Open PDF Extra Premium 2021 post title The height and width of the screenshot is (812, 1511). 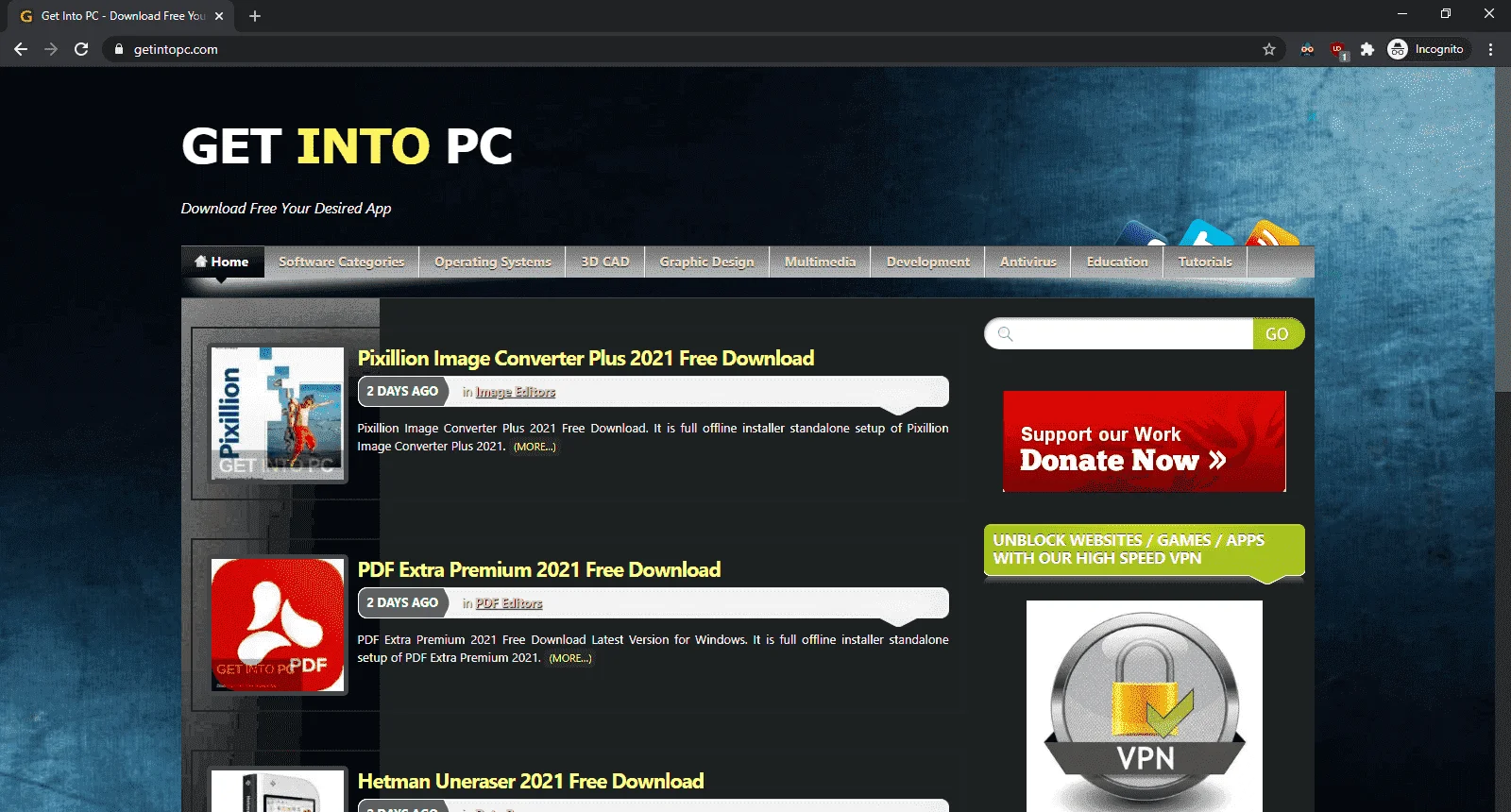(539, 570)
